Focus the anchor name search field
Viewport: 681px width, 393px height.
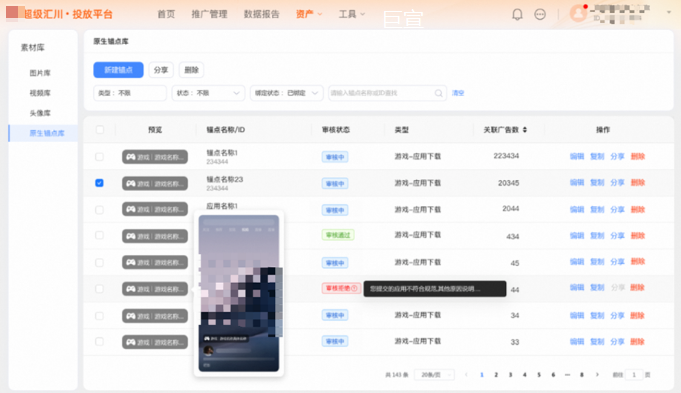click(387, 93)
